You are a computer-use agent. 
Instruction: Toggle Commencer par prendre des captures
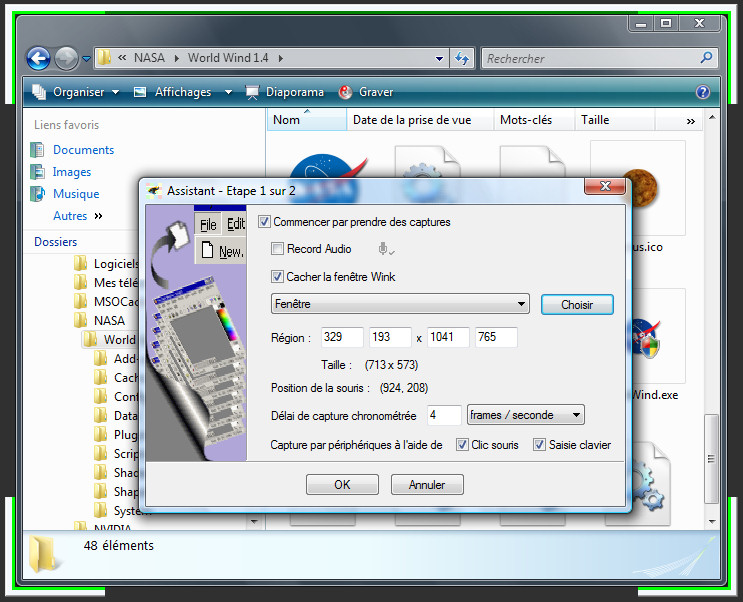(x=264, y=221)
